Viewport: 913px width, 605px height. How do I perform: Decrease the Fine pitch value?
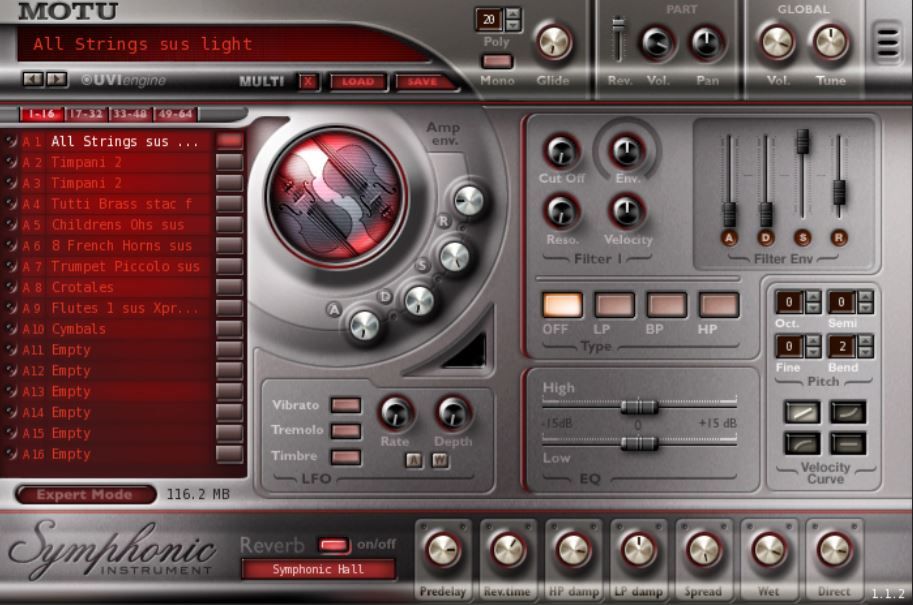813,352
